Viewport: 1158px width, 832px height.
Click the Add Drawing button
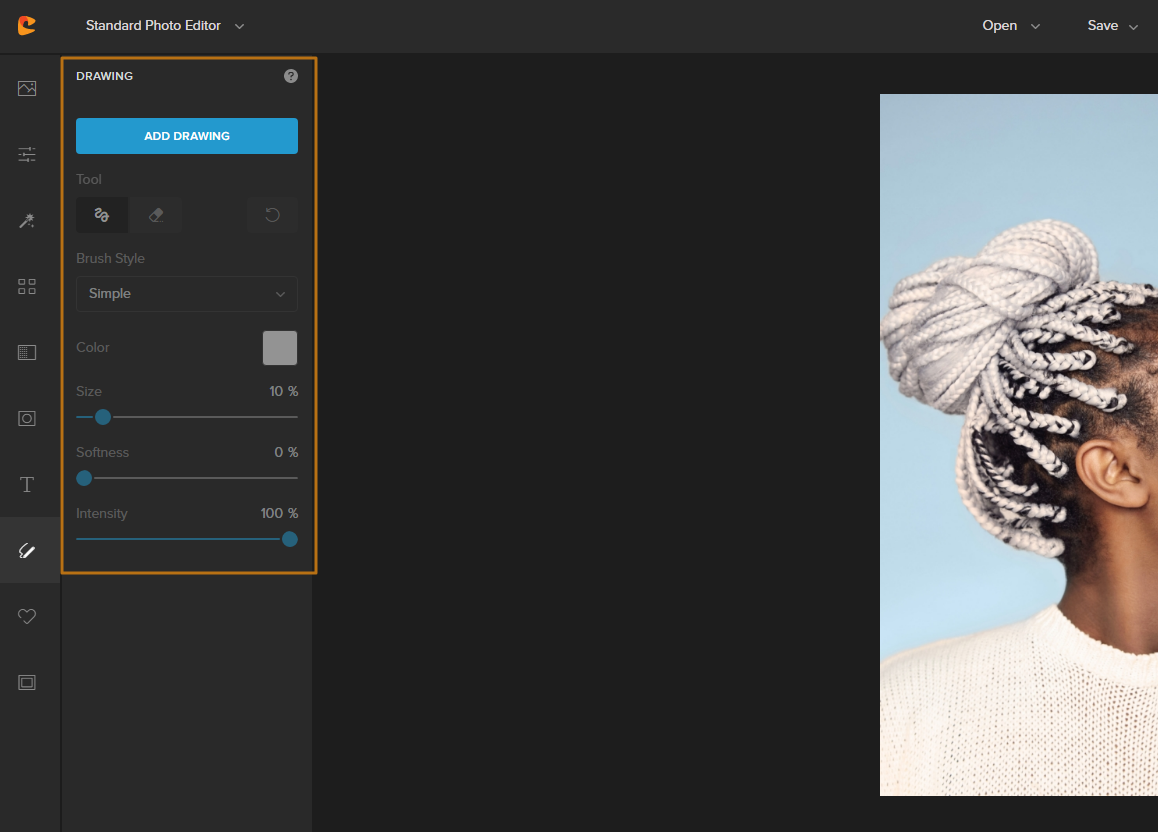pos(187,136)
